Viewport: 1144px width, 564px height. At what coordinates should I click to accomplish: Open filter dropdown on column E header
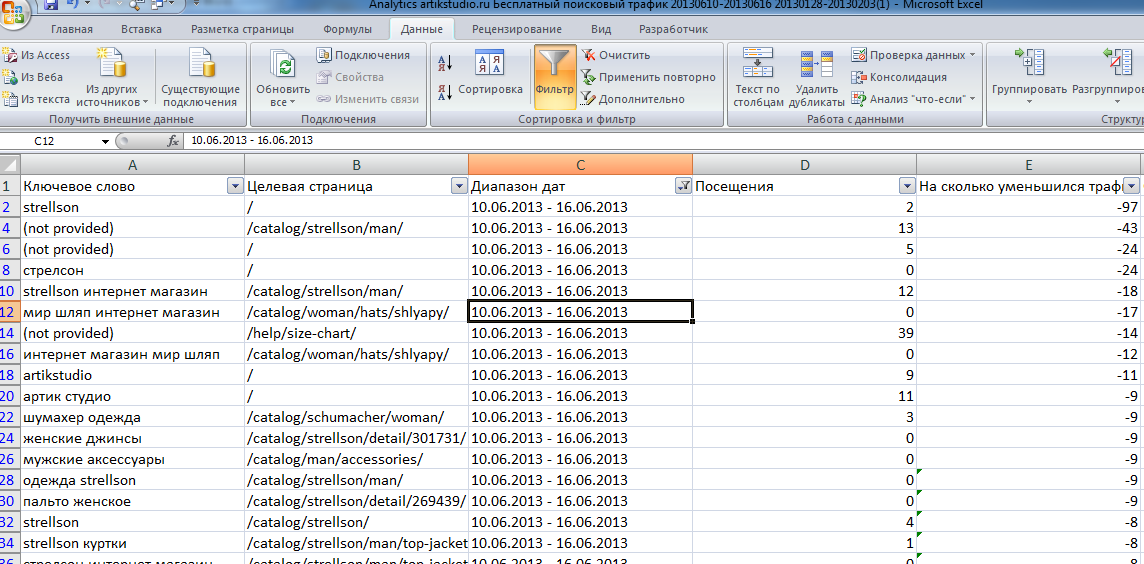tap(1132, 187)
